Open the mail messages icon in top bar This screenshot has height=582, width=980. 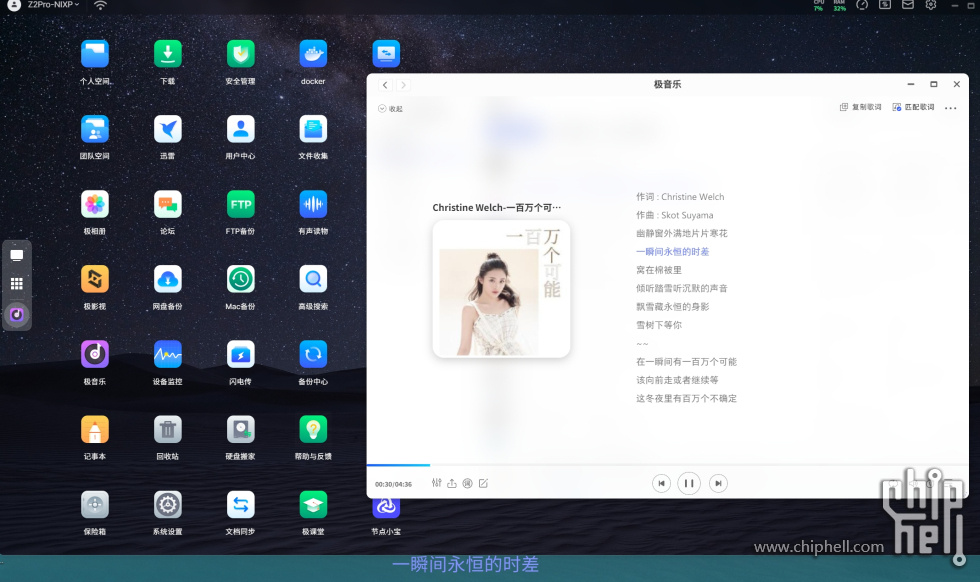click(908, 5)
